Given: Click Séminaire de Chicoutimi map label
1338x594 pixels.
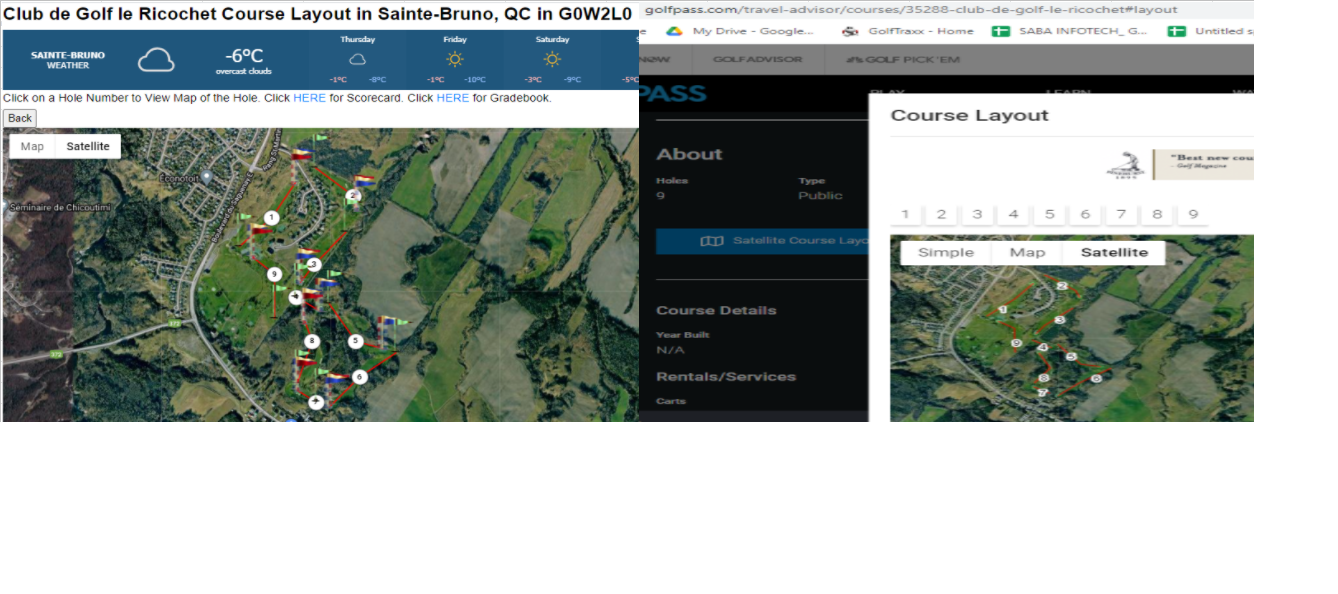Looking at the screenshot, I should tap(59, 207).
